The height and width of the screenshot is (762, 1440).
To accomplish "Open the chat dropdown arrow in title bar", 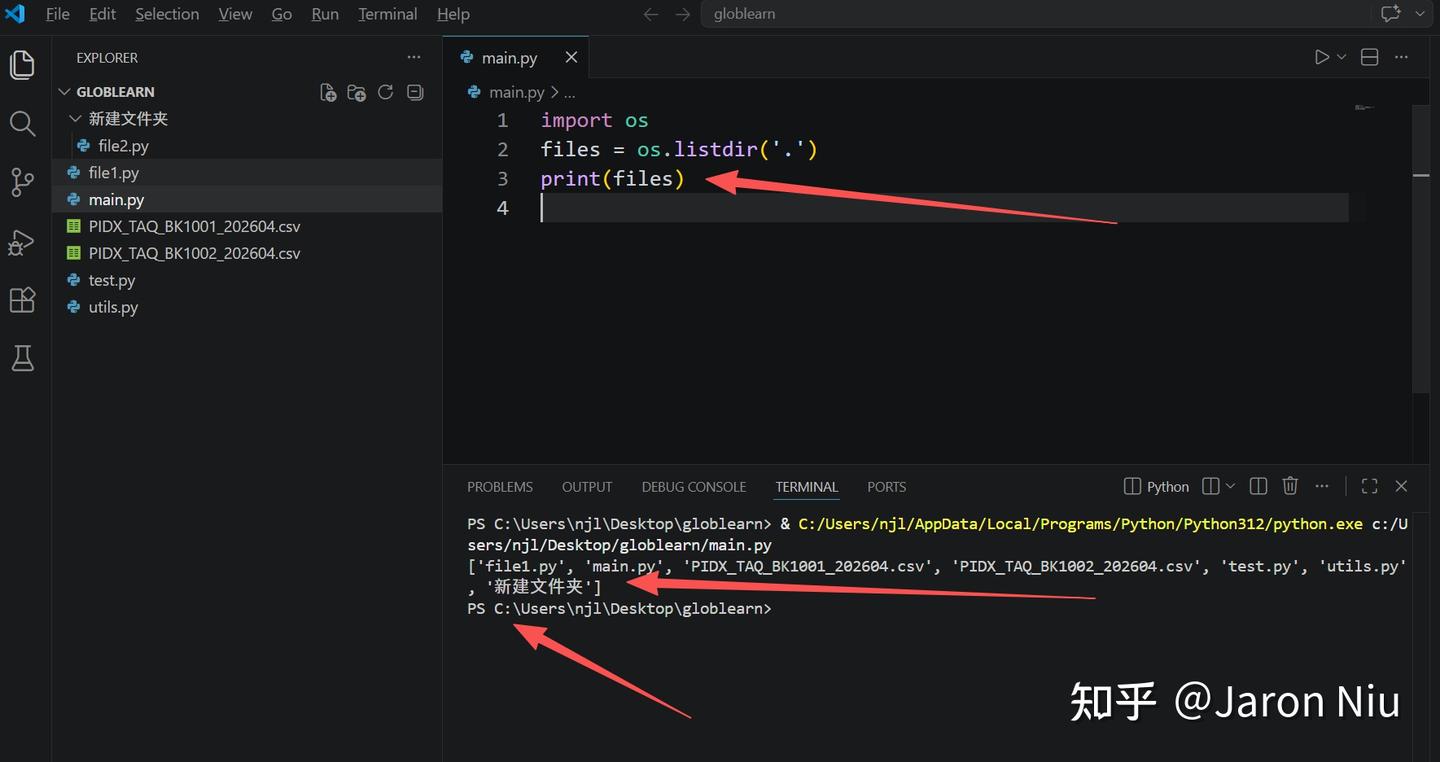I will 1420,14.
